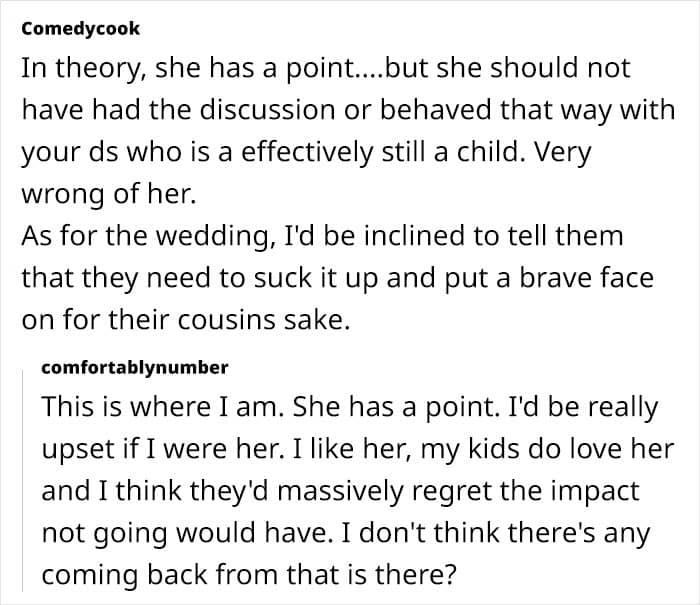The width and height of the screenshot is (700, 605).
Task: Open the comfortablynumber user profile
Action: click(x=135, y=367)
